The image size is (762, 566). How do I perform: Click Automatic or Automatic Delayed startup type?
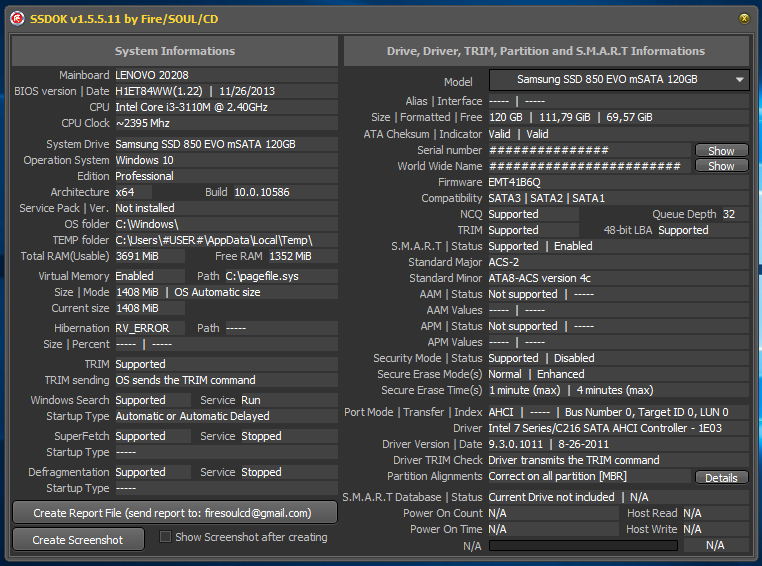coord(192,416)
